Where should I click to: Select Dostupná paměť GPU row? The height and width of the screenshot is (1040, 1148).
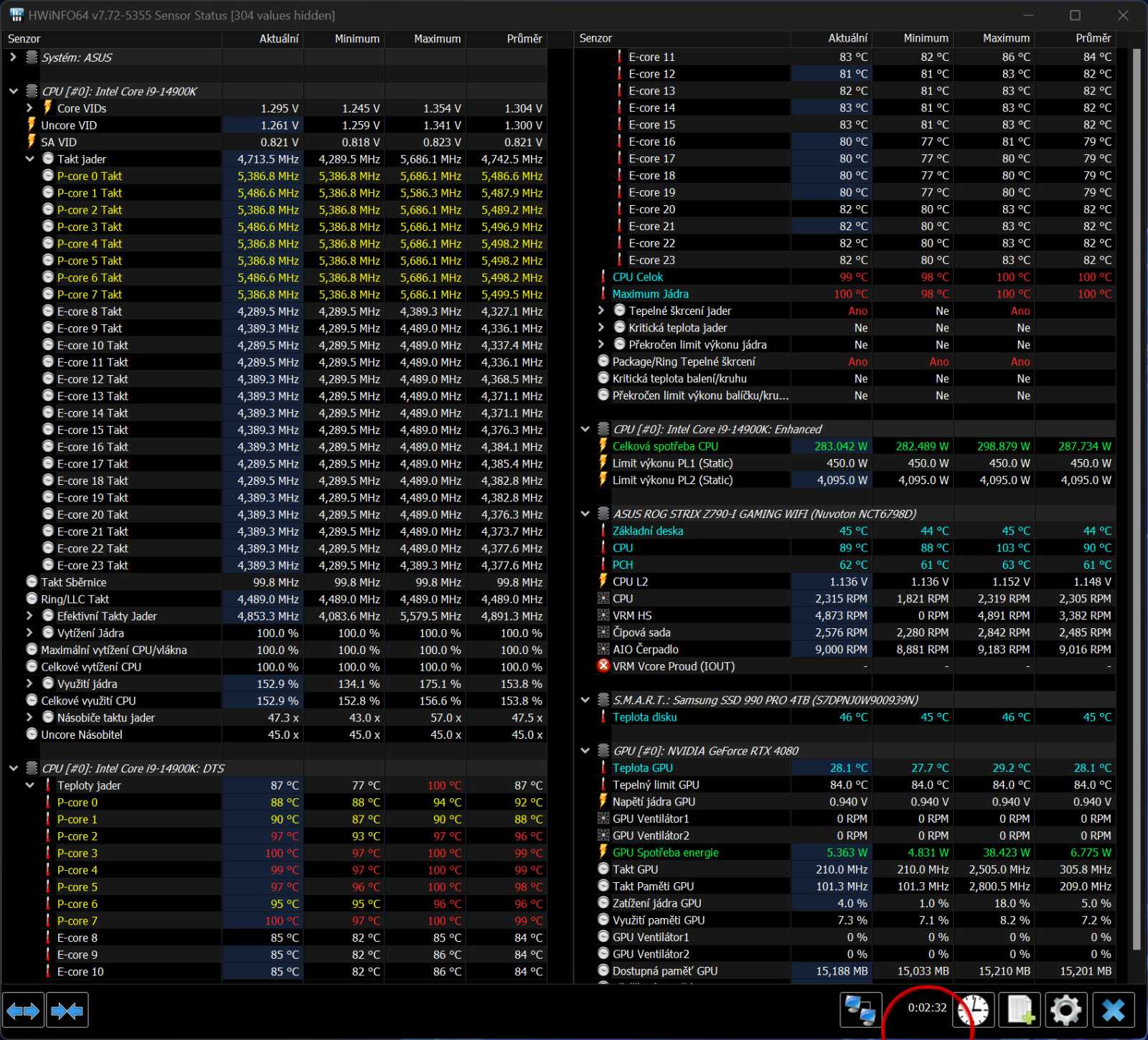click(845, 971)
